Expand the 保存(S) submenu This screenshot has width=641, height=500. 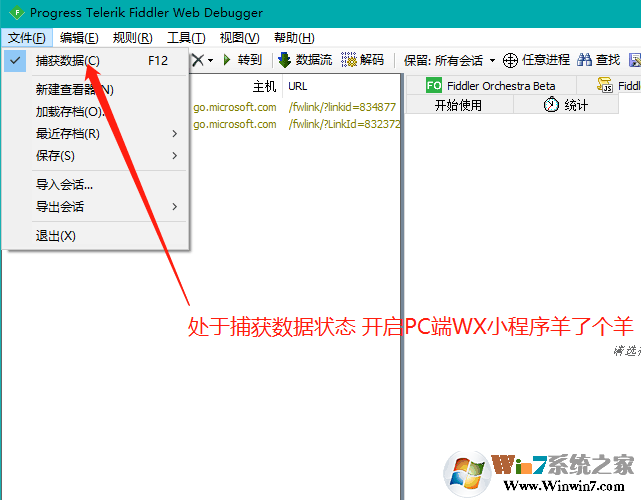(x=96, y=156)
